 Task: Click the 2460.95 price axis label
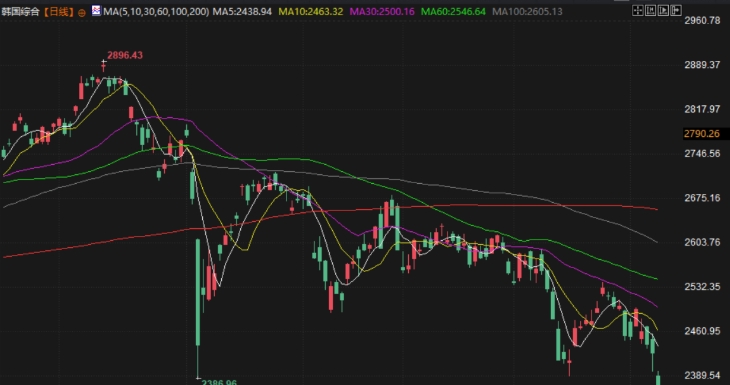coord(702,331)
